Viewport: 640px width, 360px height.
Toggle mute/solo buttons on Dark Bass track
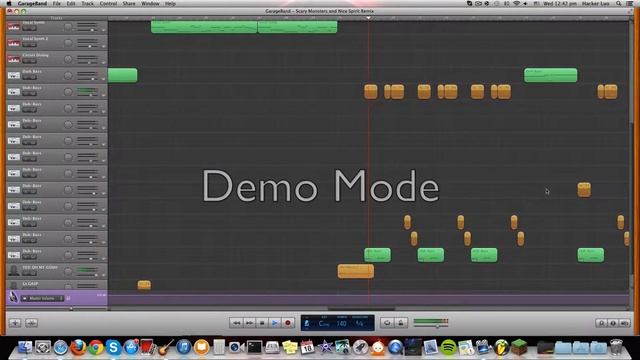pos(29,78)
